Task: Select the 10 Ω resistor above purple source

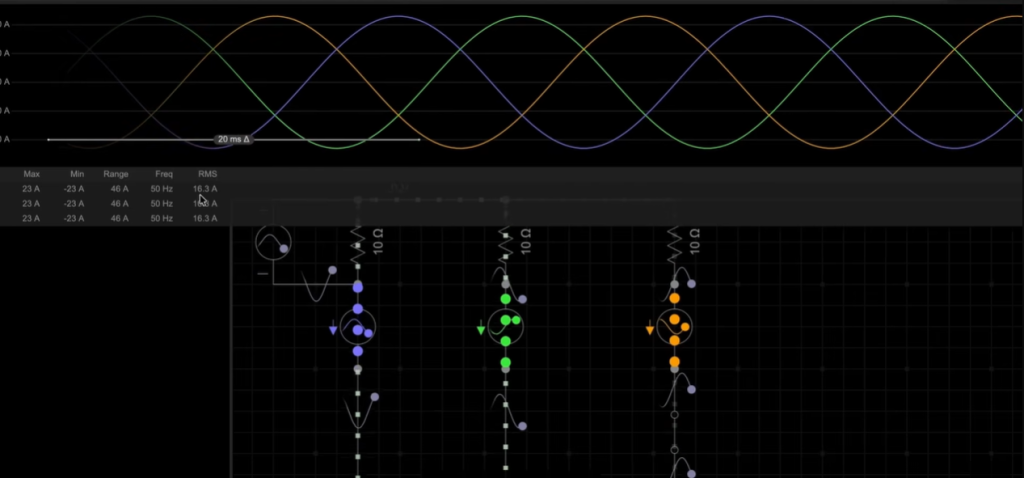Action: click(x=357, y=242)
